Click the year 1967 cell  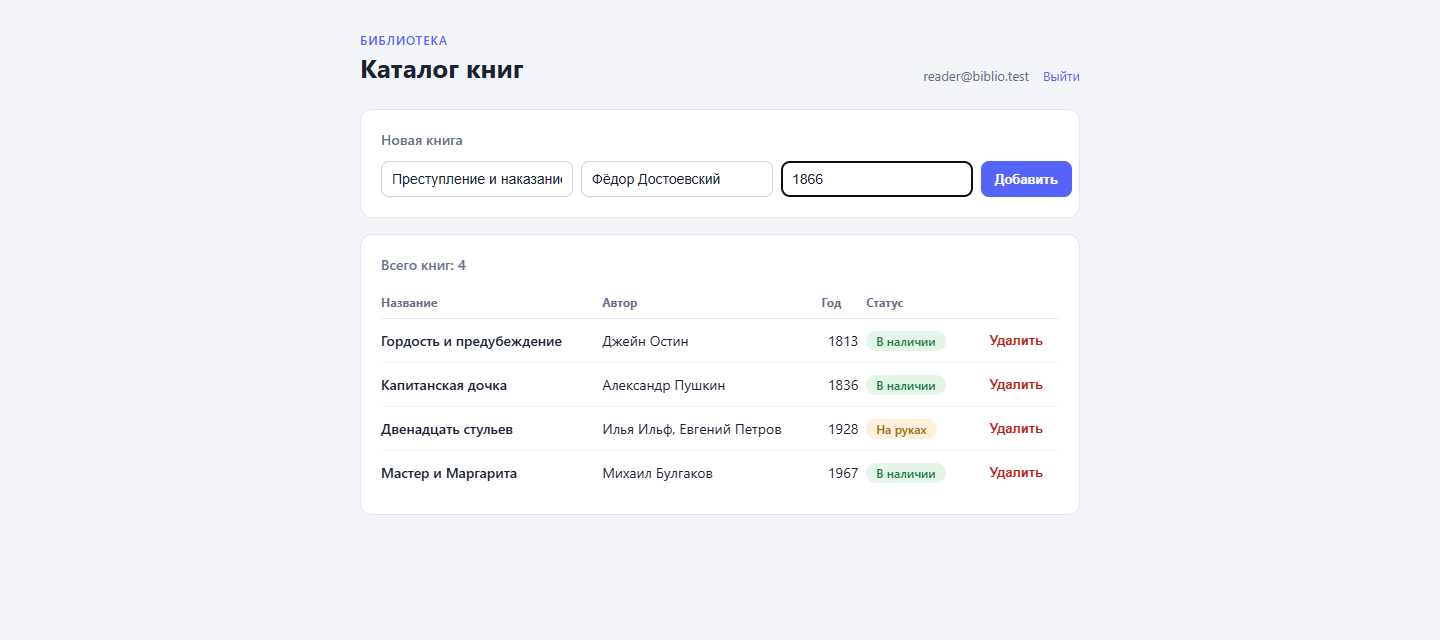click(x=843, y=473)
